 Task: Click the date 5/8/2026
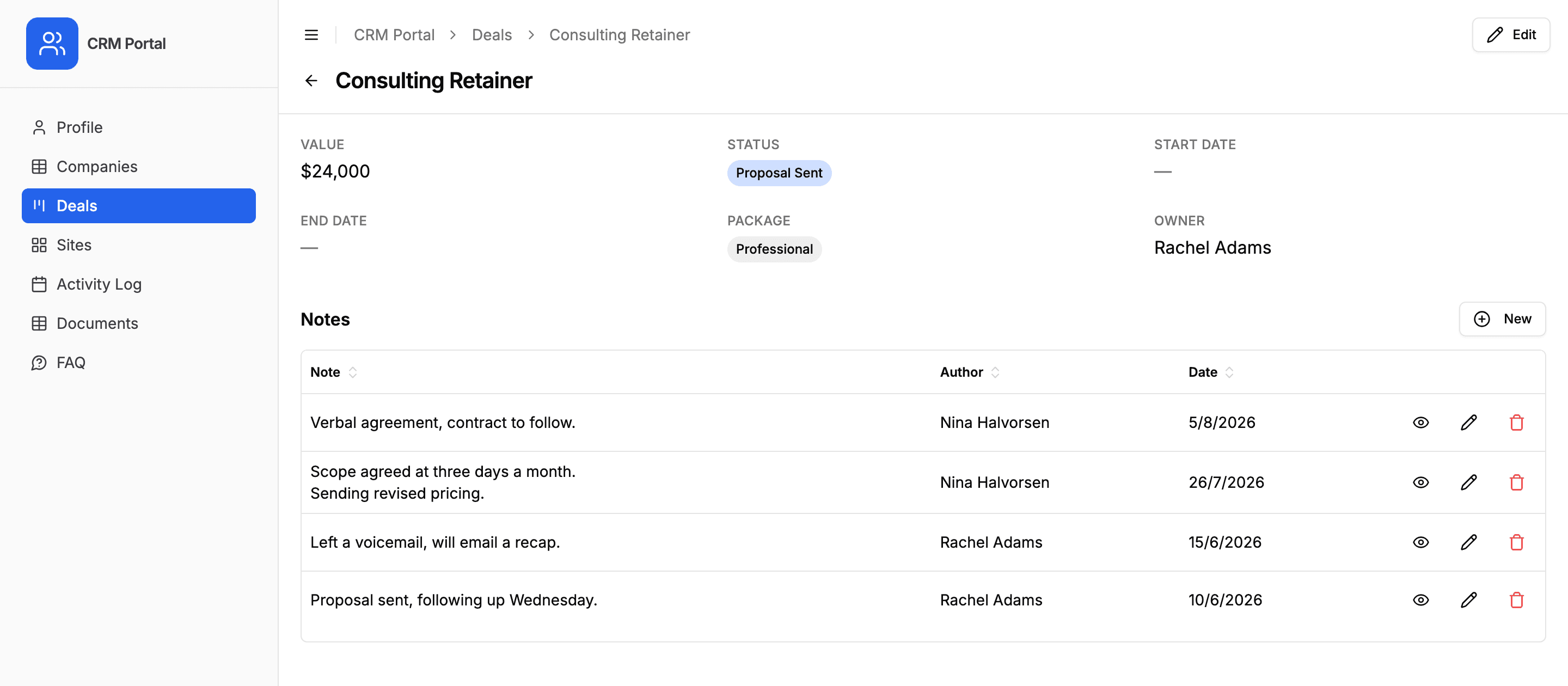1222,422
